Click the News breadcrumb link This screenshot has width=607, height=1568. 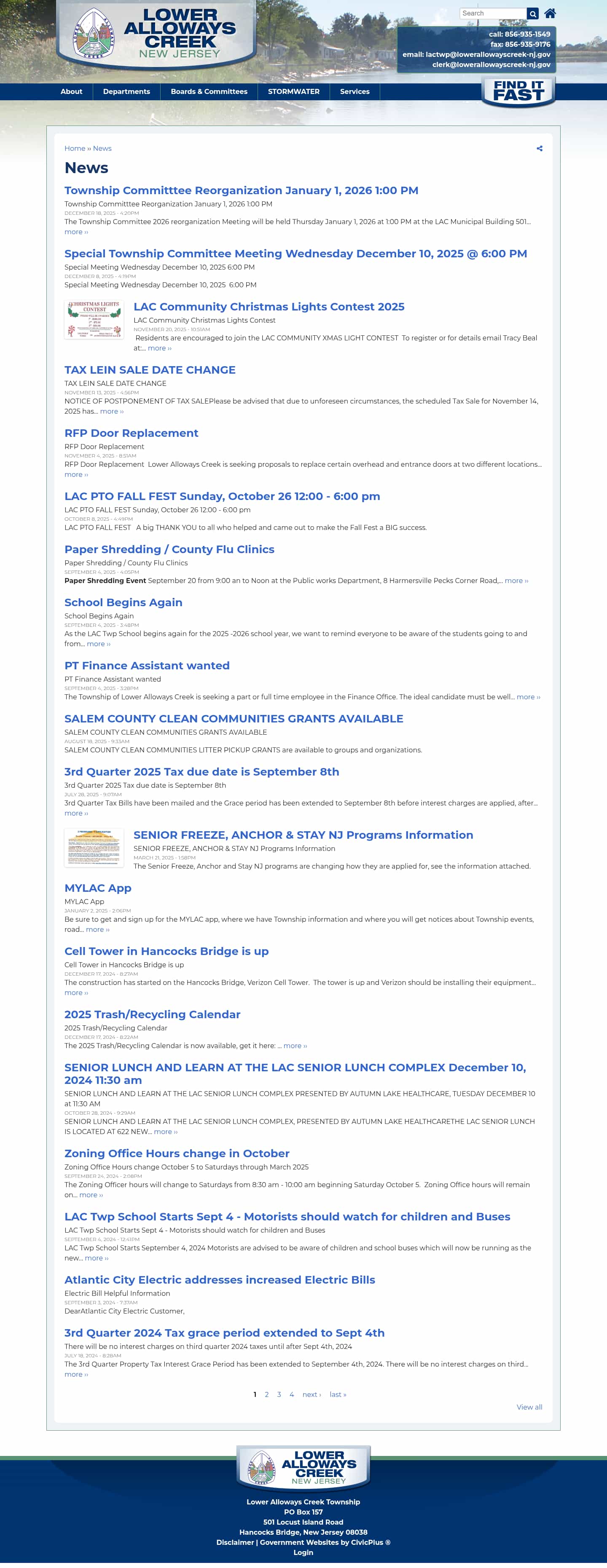click(102, 149)
